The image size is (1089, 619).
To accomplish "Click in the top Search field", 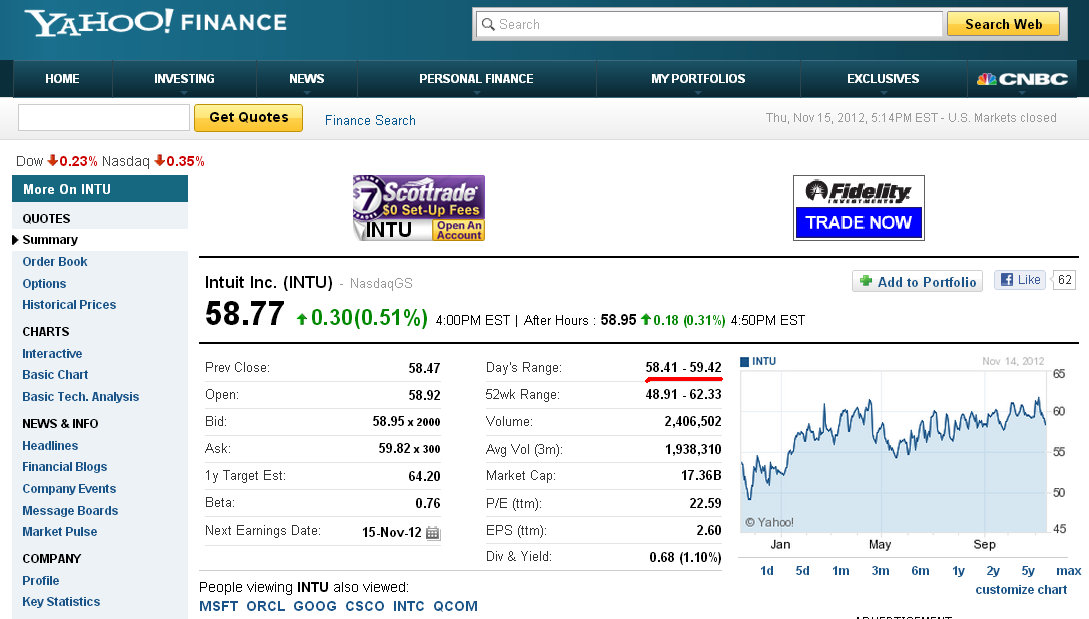I will [708, 24].
